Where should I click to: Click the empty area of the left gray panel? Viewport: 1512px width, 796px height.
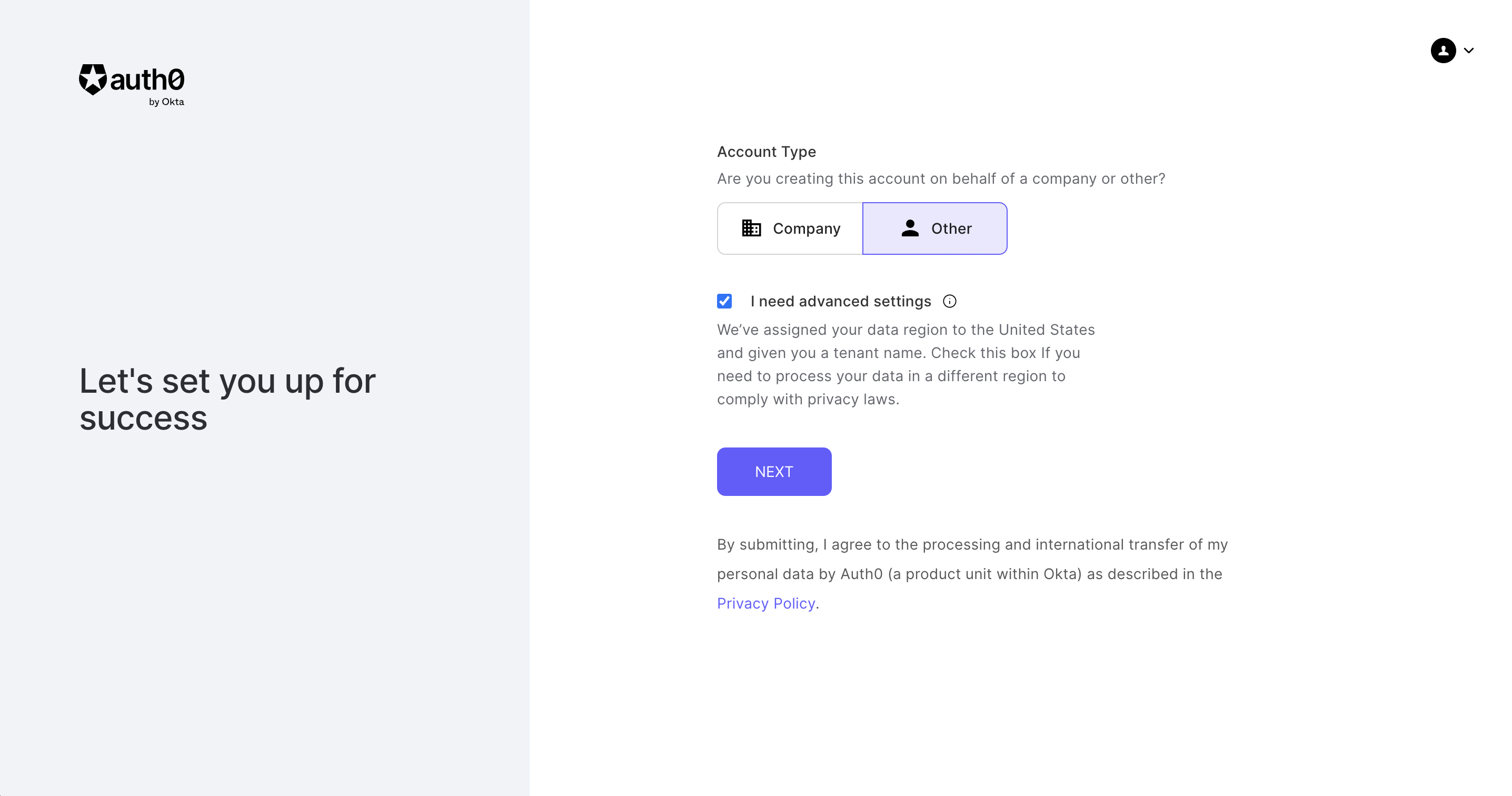tap(264, 616)
